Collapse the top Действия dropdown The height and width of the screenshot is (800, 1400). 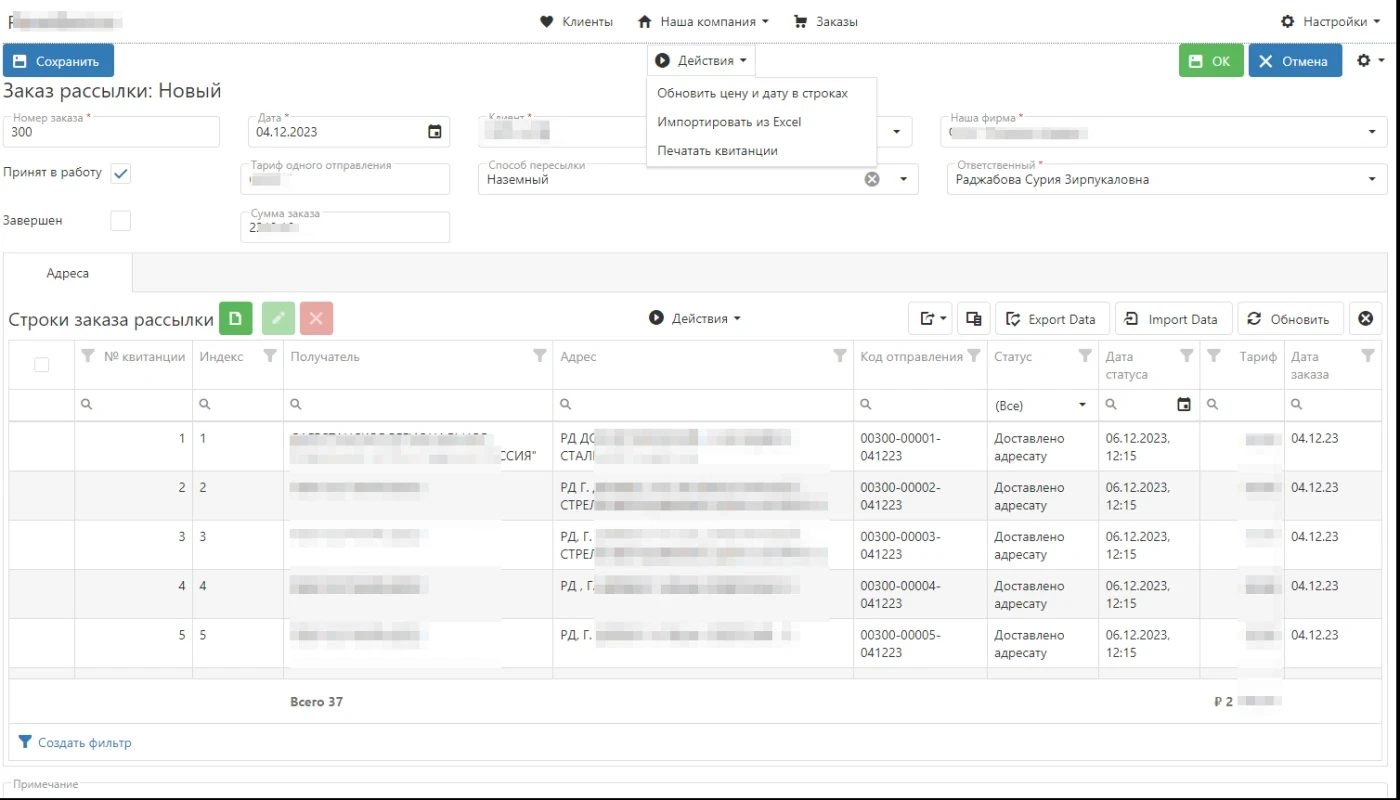pyautogui.click(x=701, y=61)
